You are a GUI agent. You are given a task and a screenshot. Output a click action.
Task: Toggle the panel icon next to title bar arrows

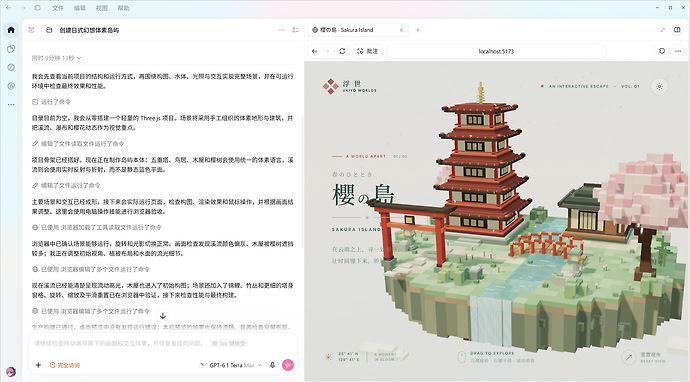click(x=37, y=8)
